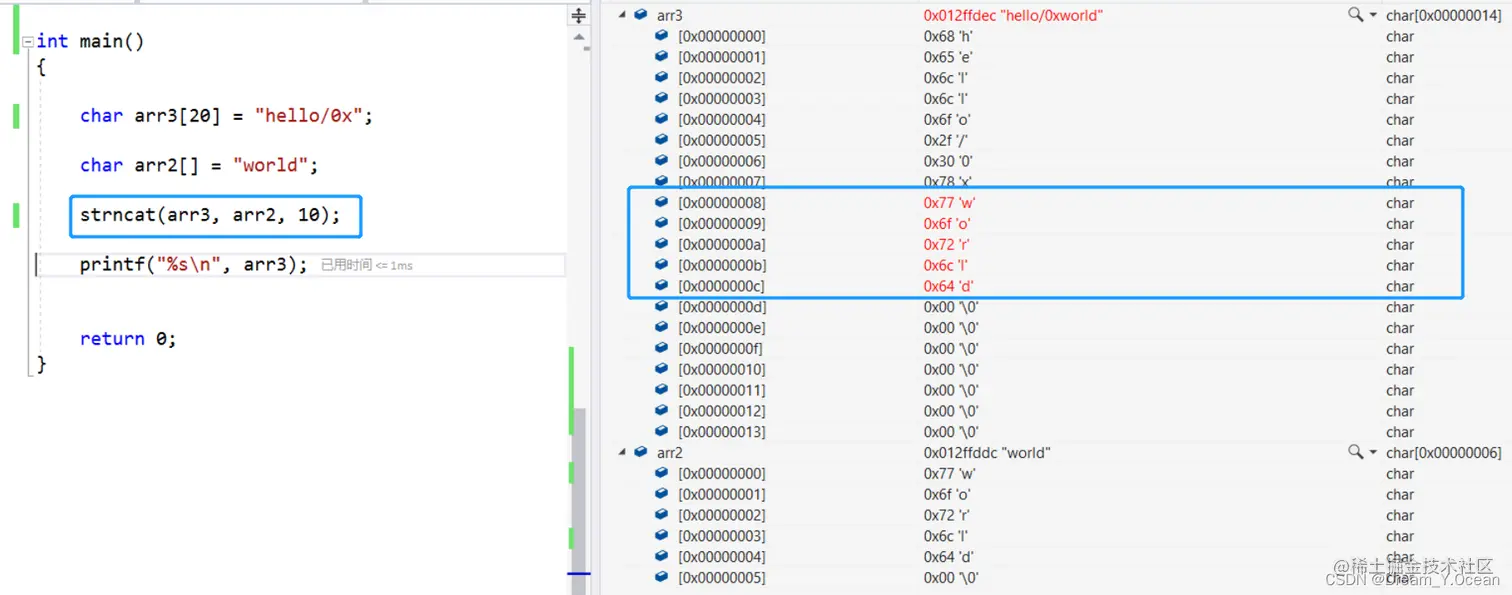
Task: Click the char arr2[] = "world" line
Action: click(199, 165)
